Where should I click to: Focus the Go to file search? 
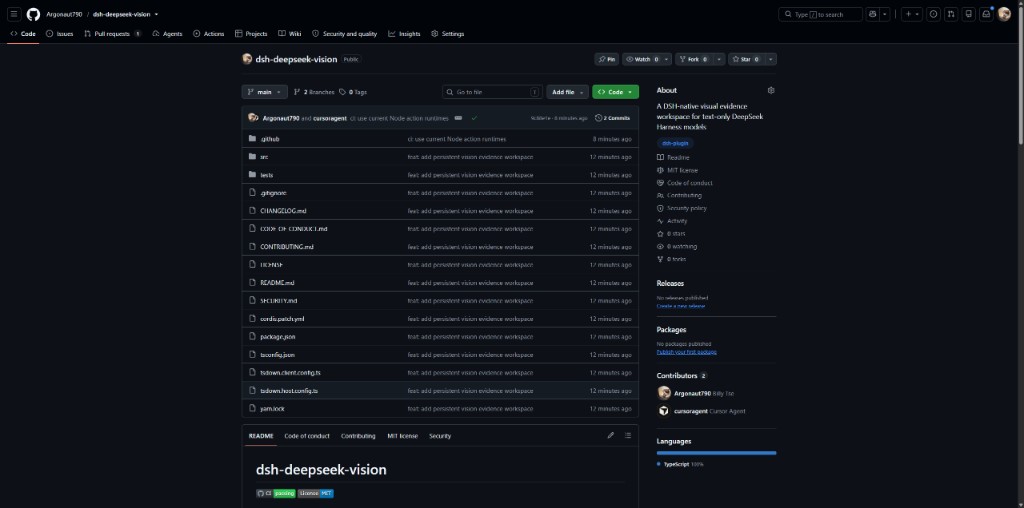click(x=492, y=92)
